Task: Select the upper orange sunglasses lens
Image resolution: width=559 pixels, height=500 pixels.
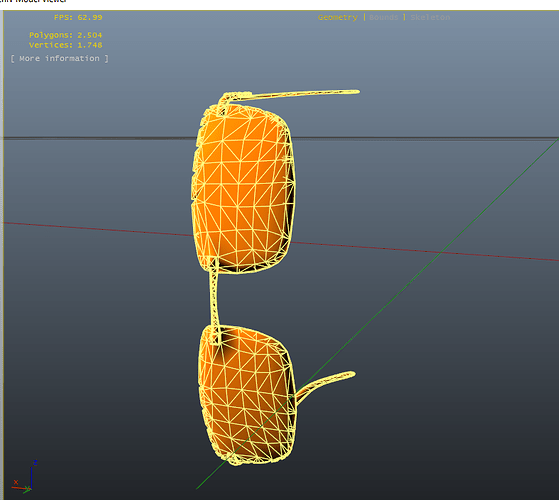Action: tap(244, 188)
